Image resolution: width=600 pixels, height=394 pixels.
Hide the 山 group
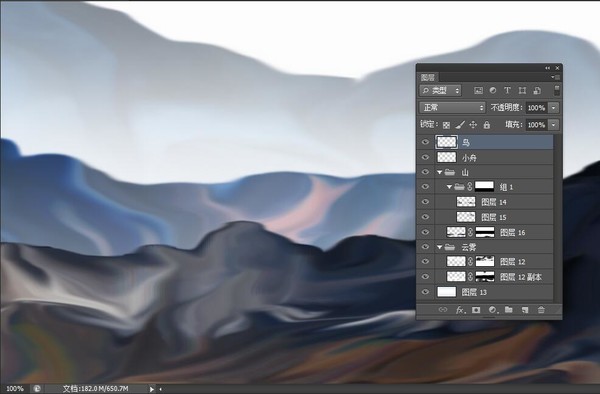coord(425,172)
